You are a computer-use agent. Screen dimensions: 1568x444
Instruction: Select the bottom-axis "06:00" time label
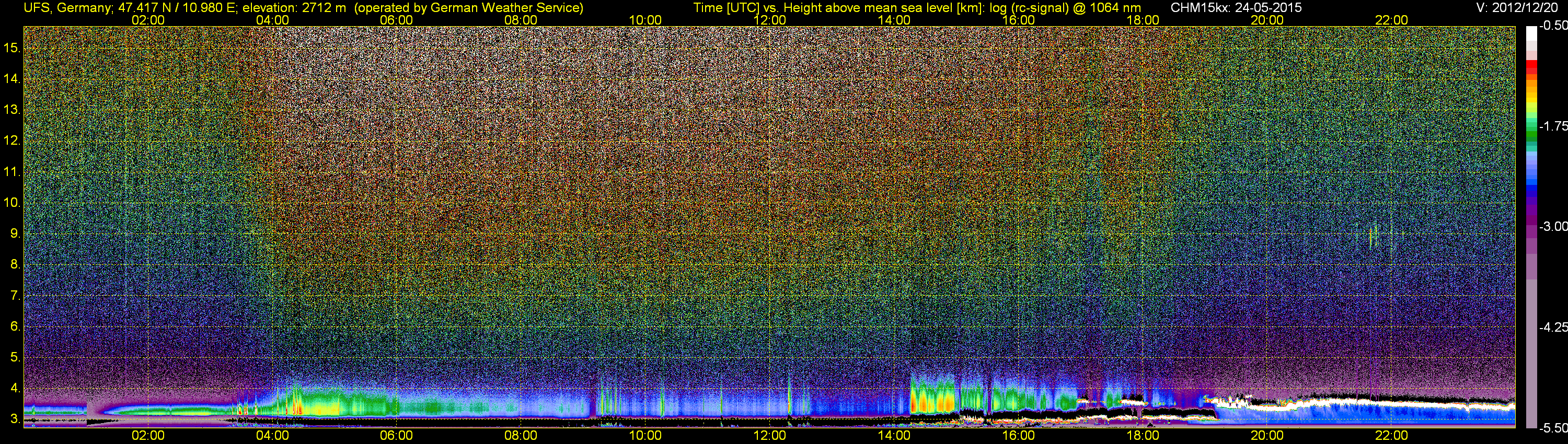coord(396,436)
